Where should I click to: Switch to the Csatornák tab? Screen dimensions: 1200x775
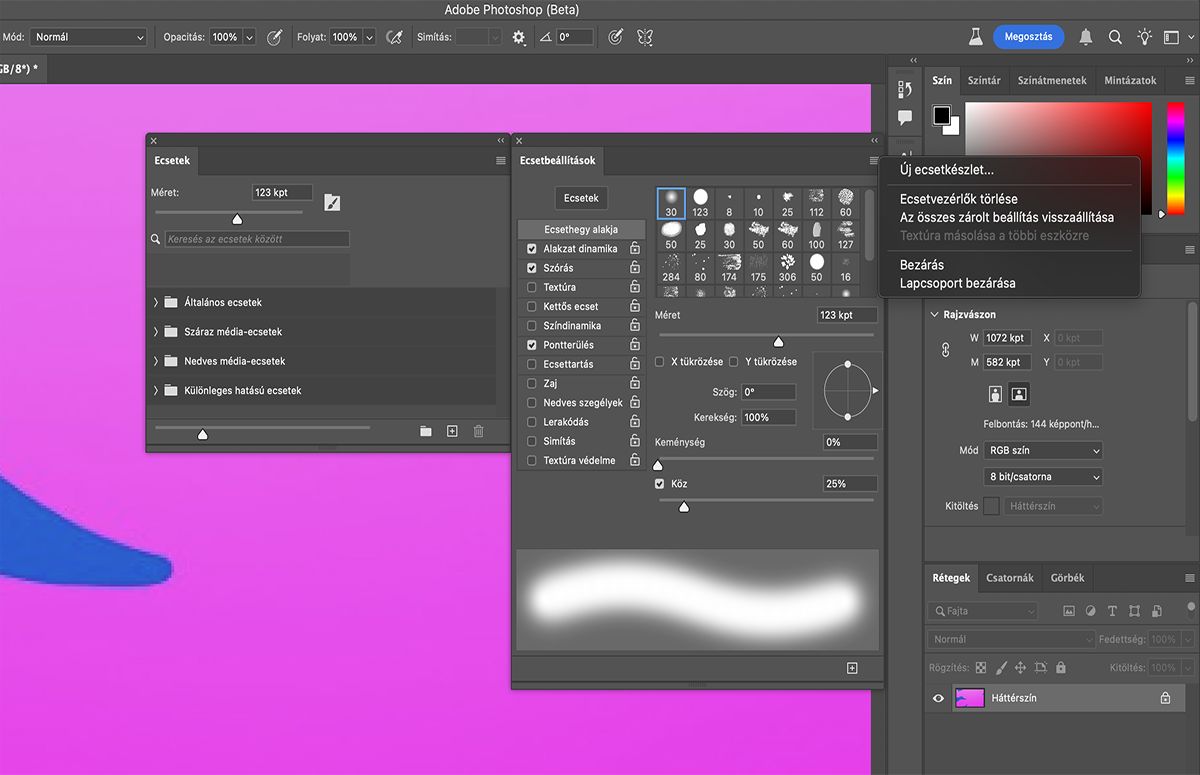click(1009, 578)
